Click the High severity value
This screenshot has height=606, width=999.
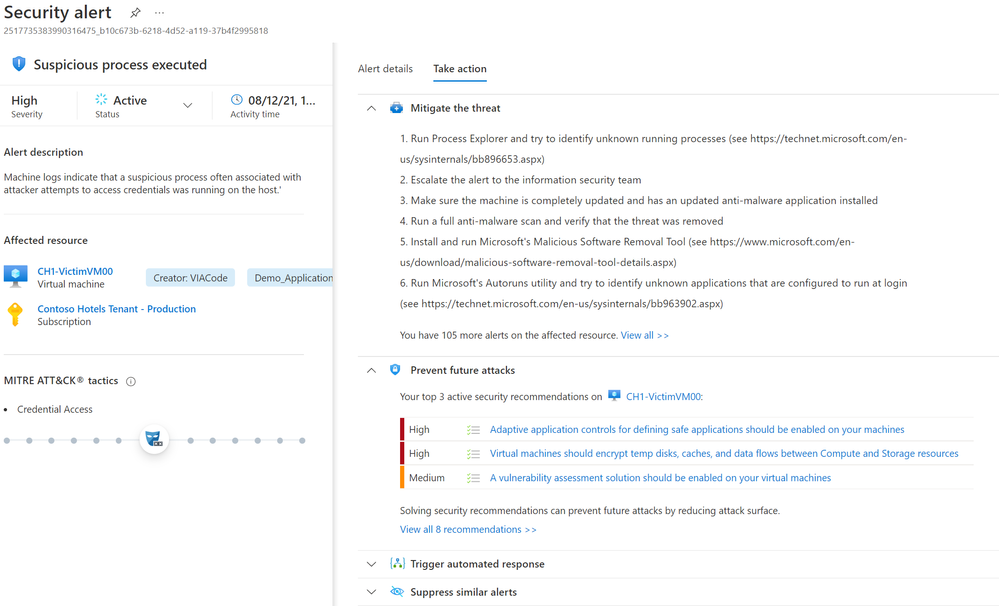coord(24,100)
